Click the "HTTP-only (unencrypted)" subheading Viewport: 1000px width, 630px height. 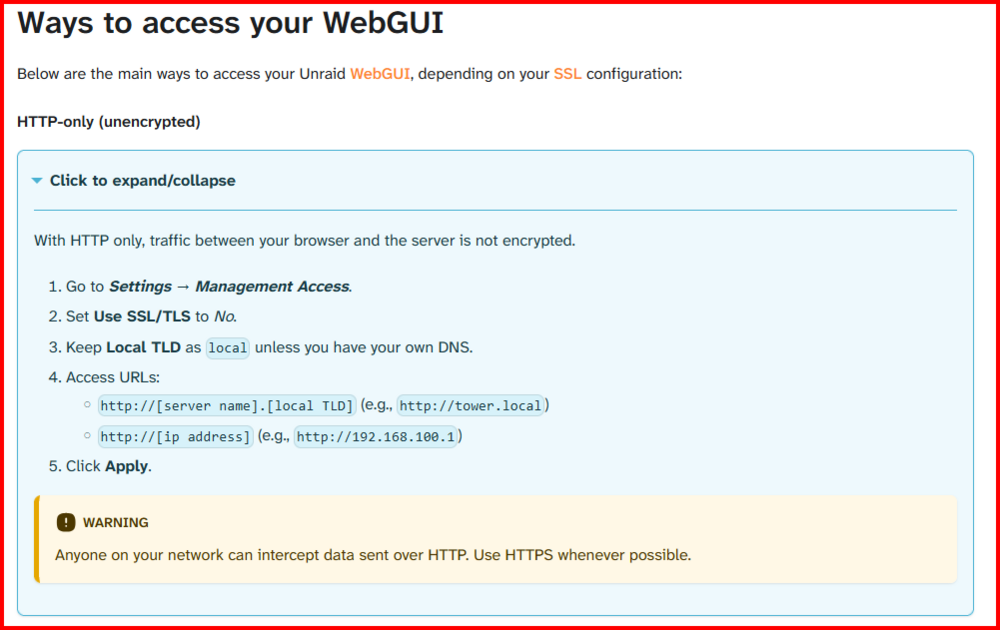[x=108, y=122]
